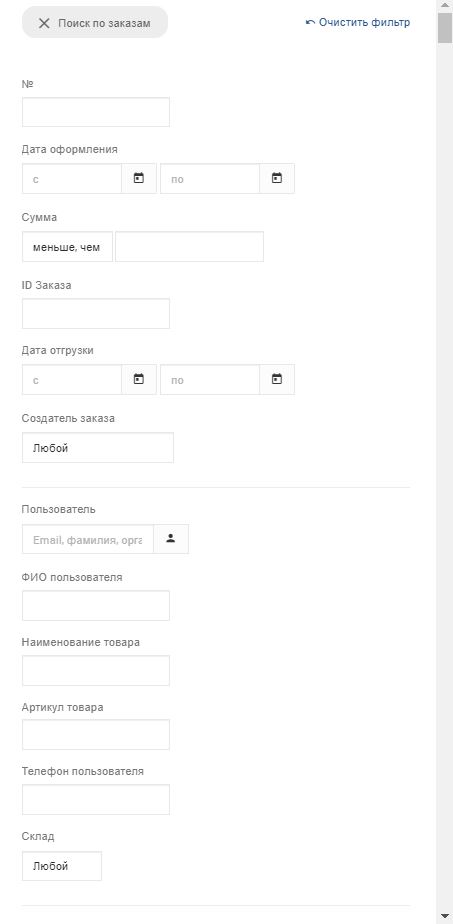Click the Наименование товара input field
This screenshot has width=453, height=924.
pos(96,671)
